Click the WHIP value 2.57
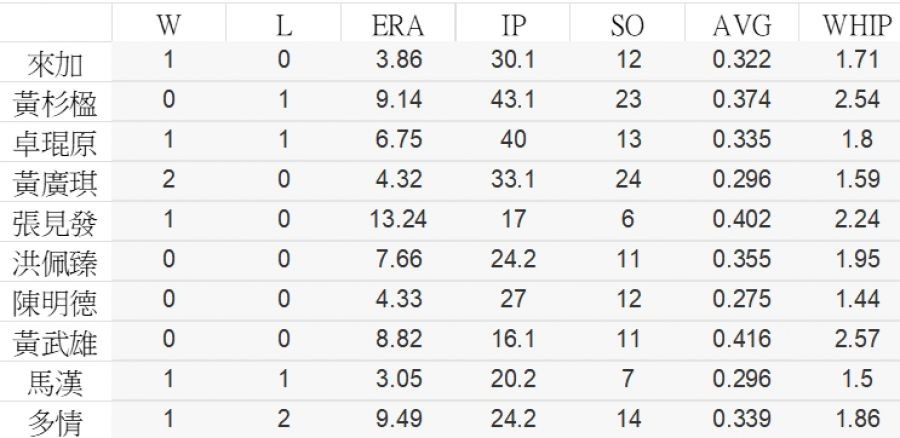 [x=858, y=340]
